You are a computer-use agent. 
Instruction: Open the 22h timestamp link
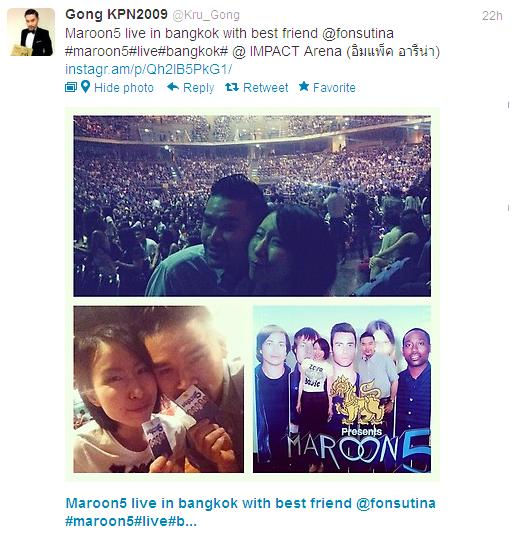coord(492,16)
